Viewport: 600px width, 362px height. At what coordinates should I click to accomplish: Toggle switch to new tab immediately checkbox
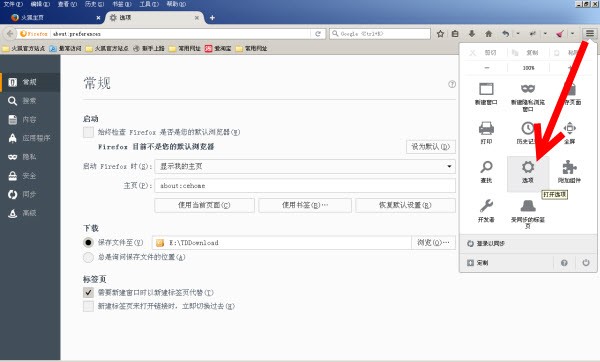(88, 306)
